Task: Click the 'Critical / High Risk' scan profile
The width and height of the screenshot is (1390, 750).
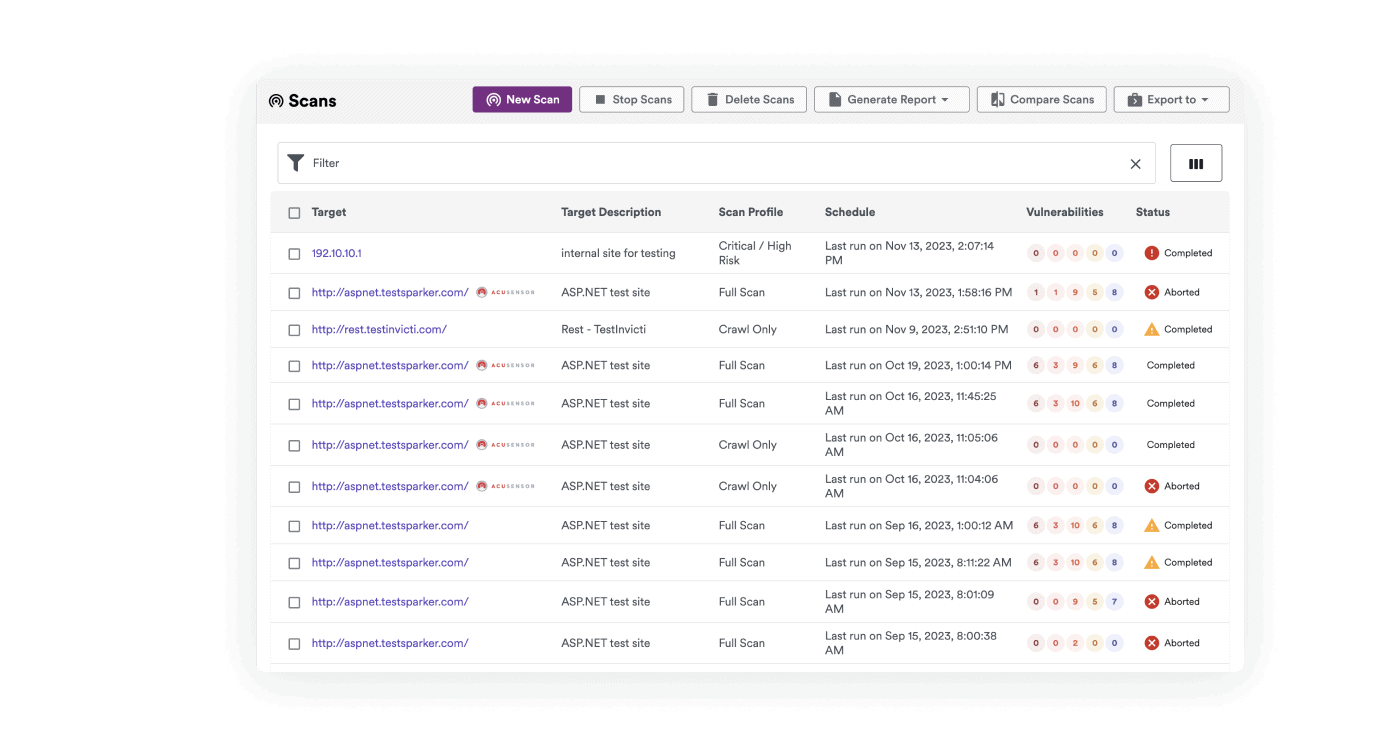Action: point(755,253)
